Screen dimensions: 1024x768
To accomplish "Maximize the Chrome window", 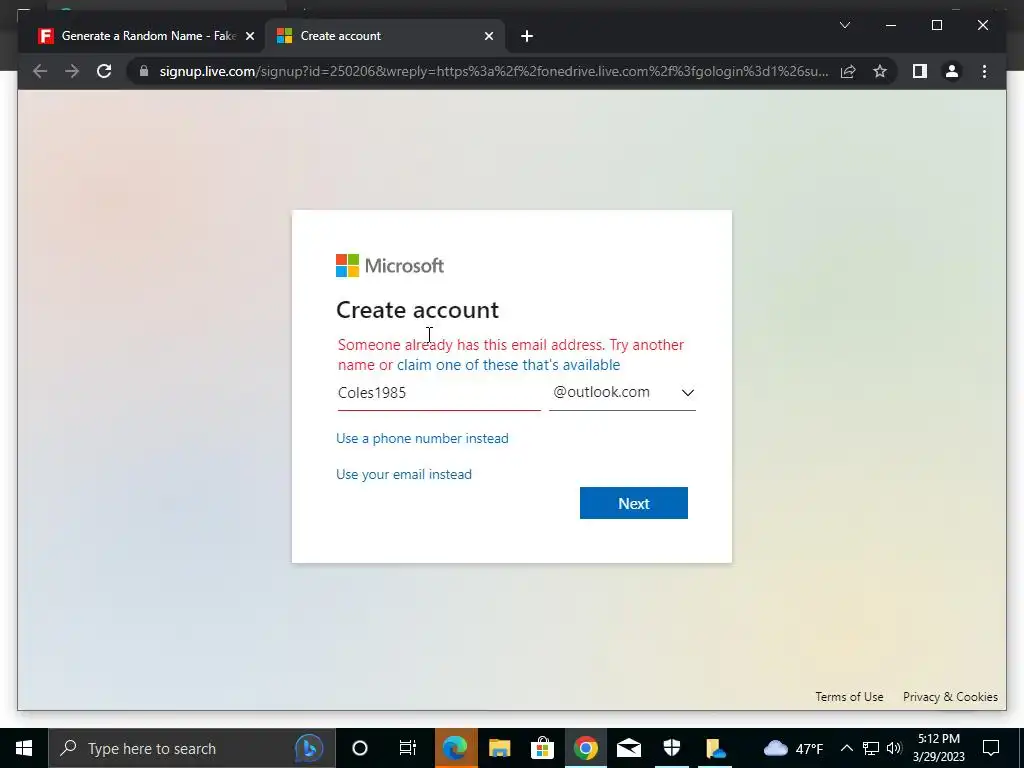I will click(x=936, y=25).
